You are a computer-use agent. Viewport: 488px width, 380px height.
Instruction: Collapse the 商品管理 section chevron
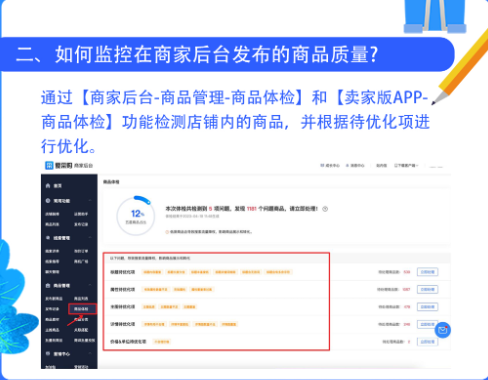click(90, 285)
